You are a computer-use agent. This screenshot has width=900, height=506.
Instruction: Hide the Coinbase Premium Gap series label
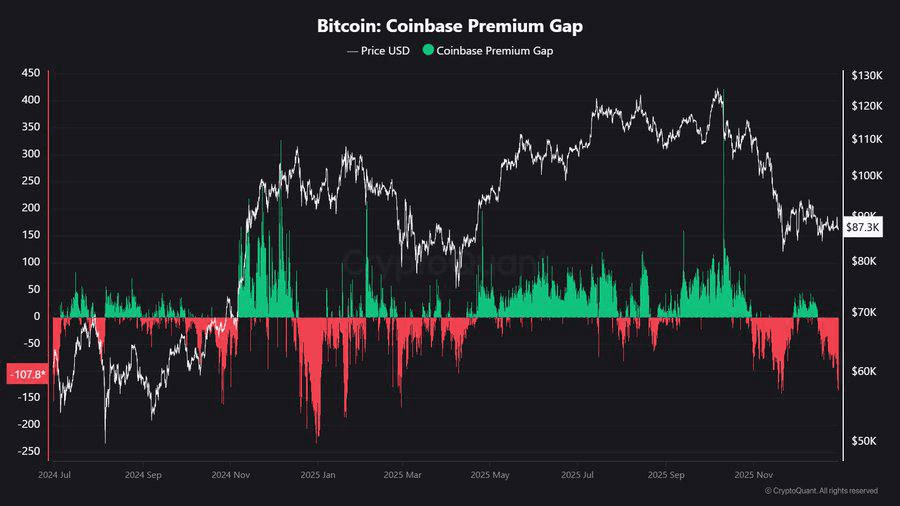point(494,50)
